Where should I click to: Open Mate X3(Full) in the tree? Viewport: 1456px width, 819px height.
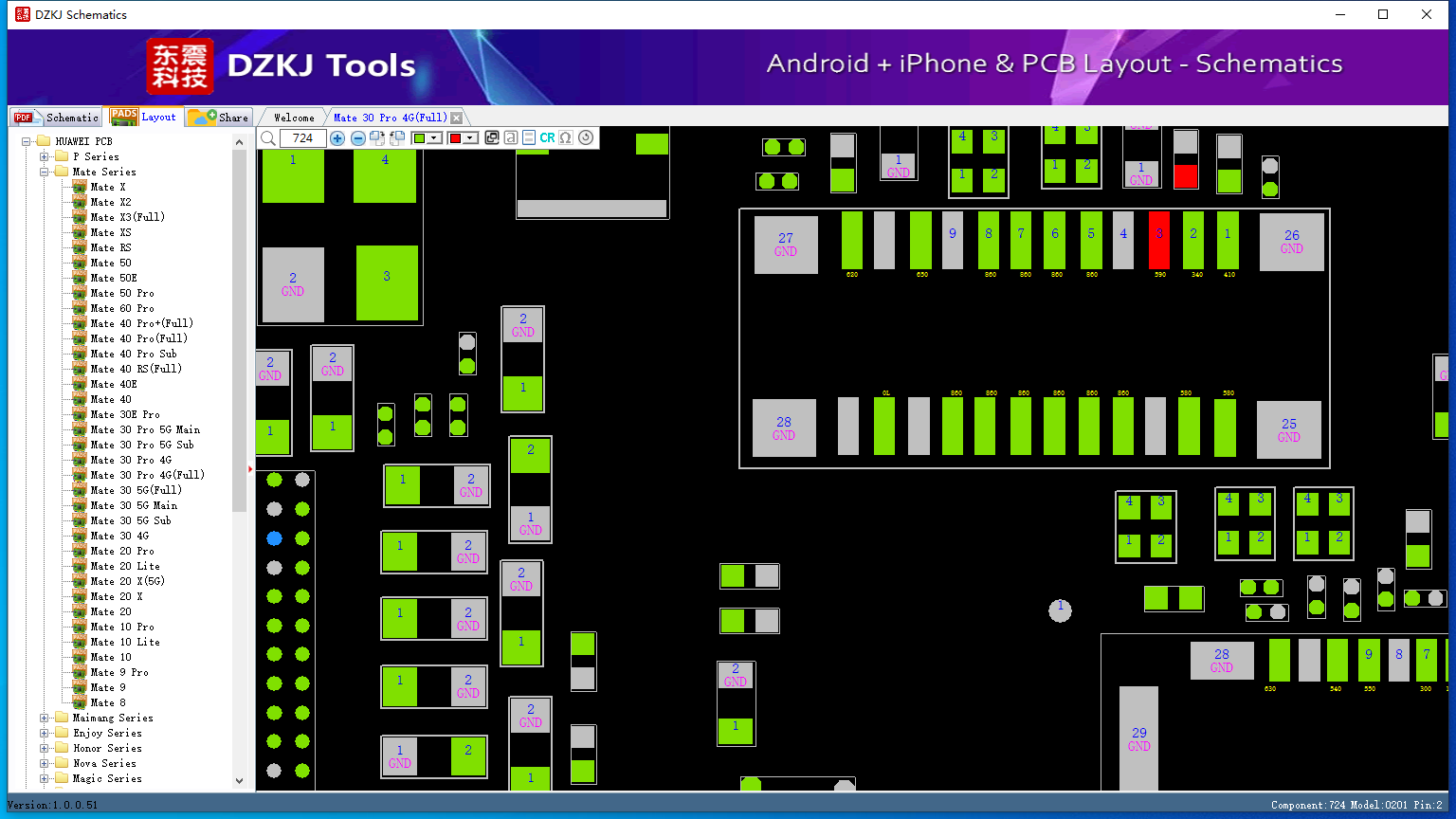tap(128, 217)
